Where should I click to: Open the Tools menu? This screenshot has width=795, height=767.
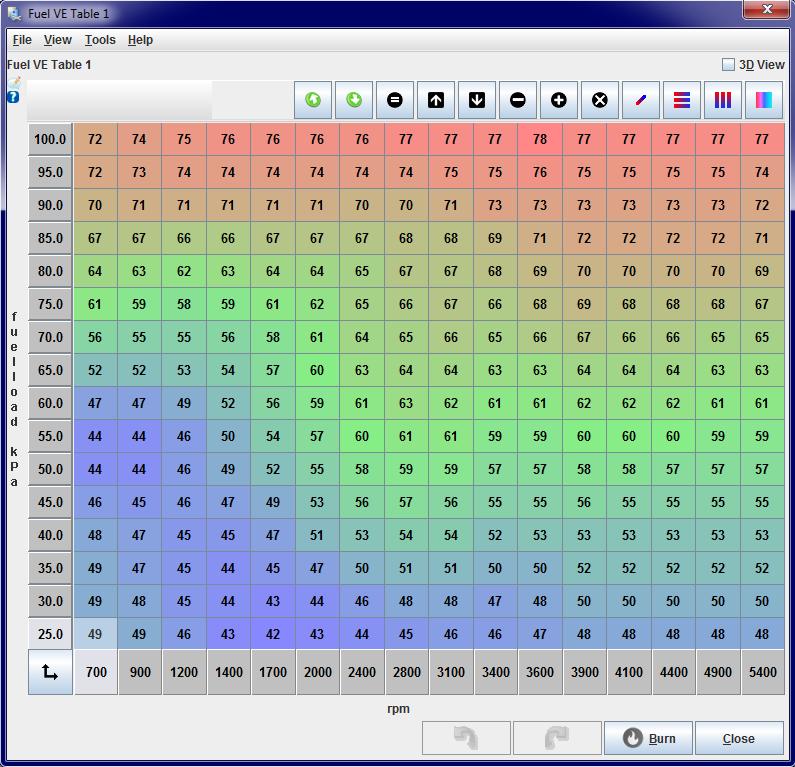[100, 40]
